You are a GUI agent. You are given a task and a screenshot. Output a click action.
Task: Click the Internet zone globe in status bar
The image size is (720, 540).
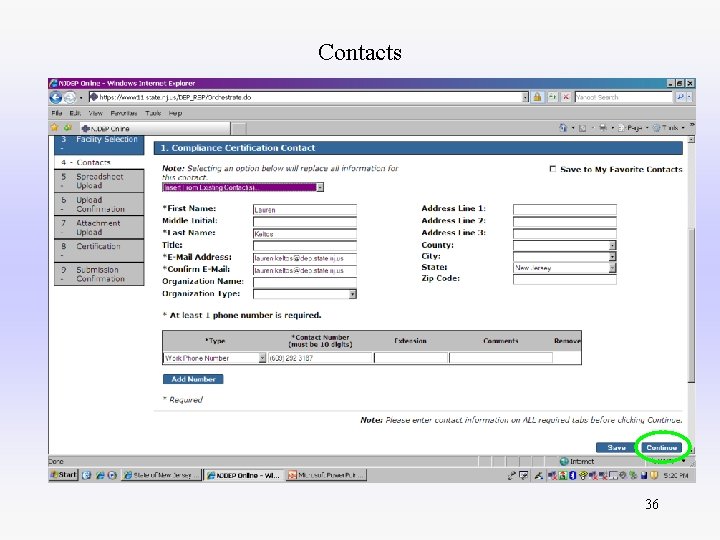(564, 461)
